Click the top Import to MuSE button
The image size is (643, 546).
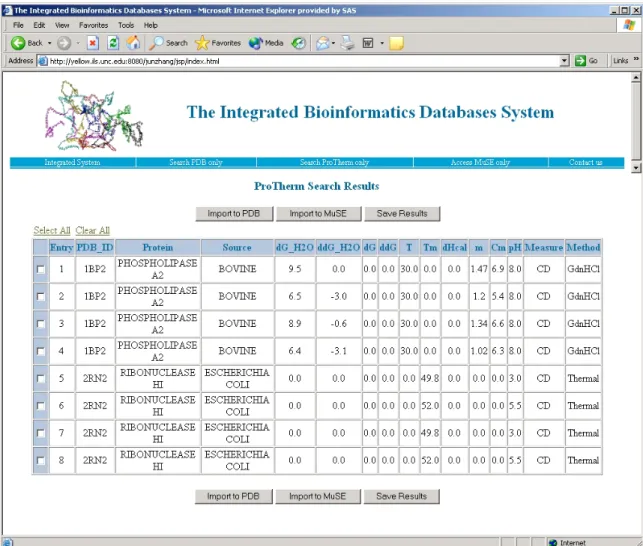[318, 214]
